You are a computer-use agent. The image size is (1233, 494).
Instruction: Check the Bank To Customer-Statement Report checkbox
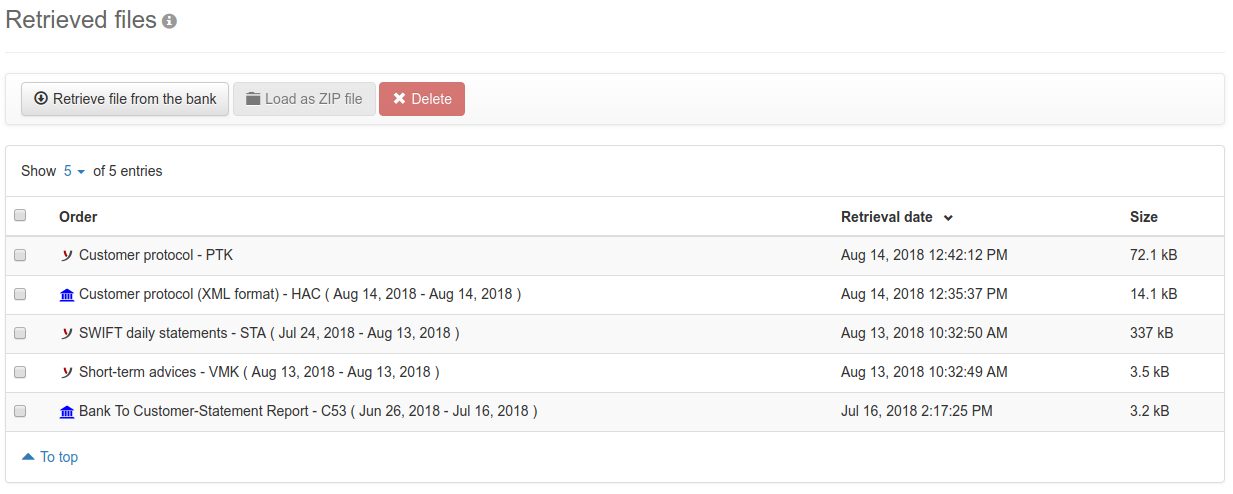click(20, 411)
